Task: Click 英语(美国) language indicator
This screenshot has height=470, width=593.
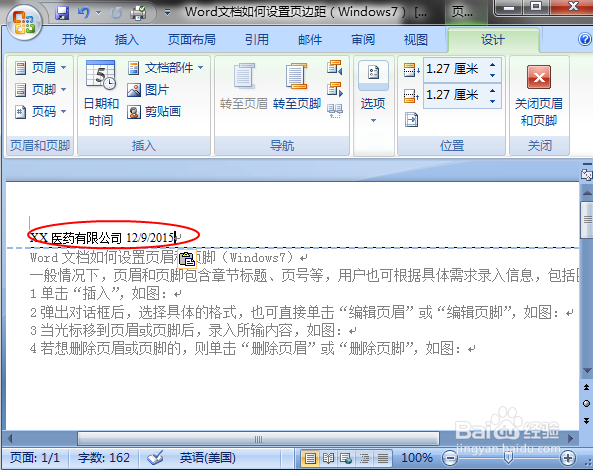Action: coord(208,458)
